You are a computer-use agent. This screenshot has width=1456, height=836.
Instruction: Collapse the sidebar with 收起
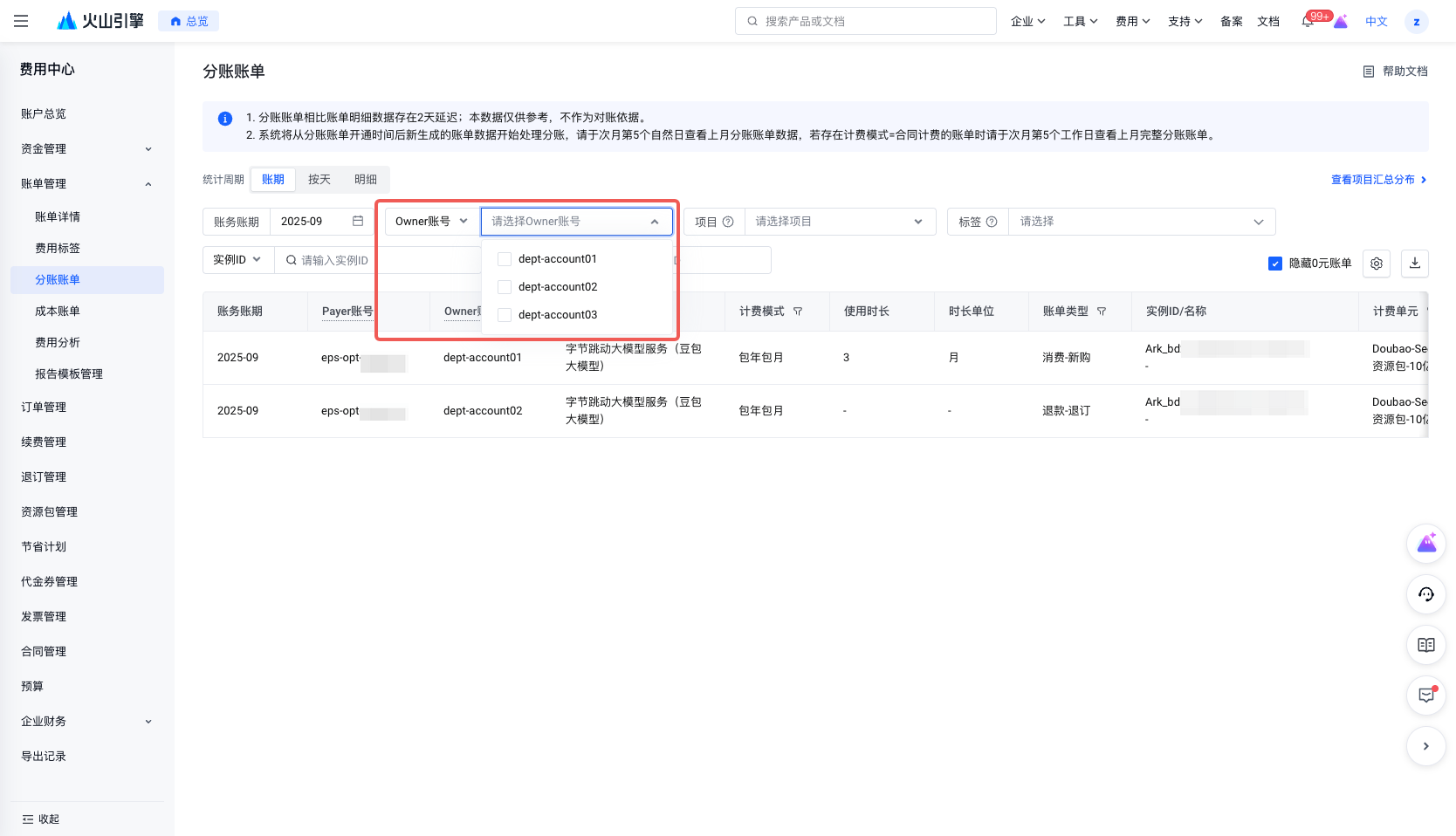click(x=41, y=819)
